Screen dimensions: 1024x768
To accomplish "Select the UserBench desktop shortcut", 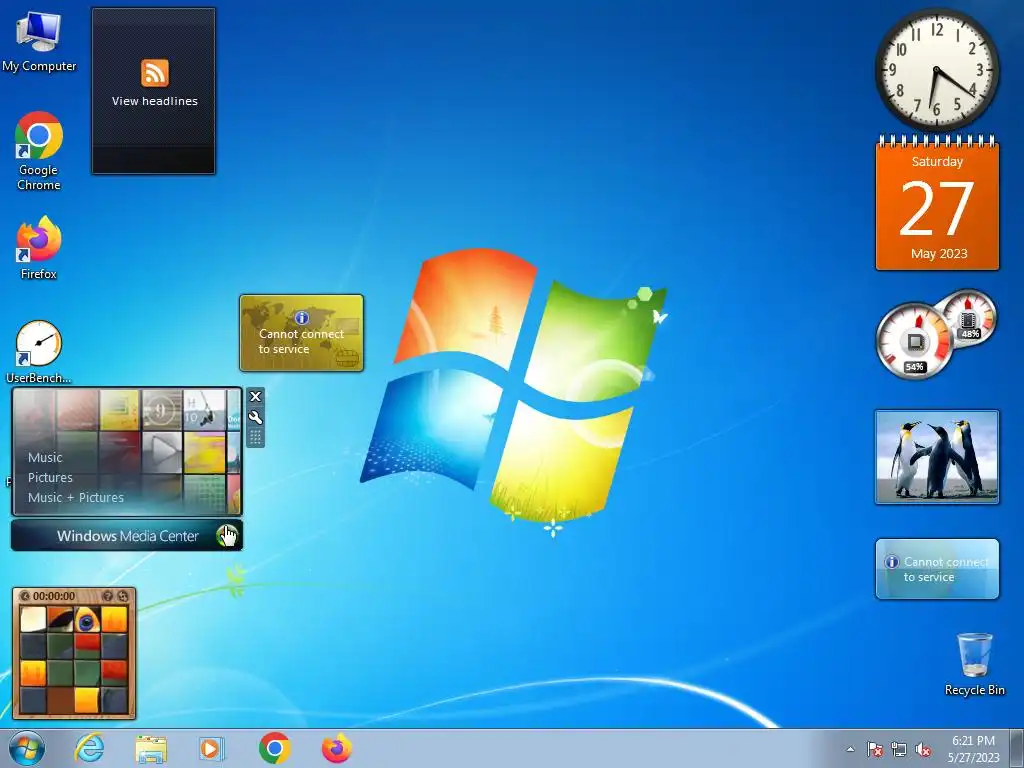I will [39, 351].
